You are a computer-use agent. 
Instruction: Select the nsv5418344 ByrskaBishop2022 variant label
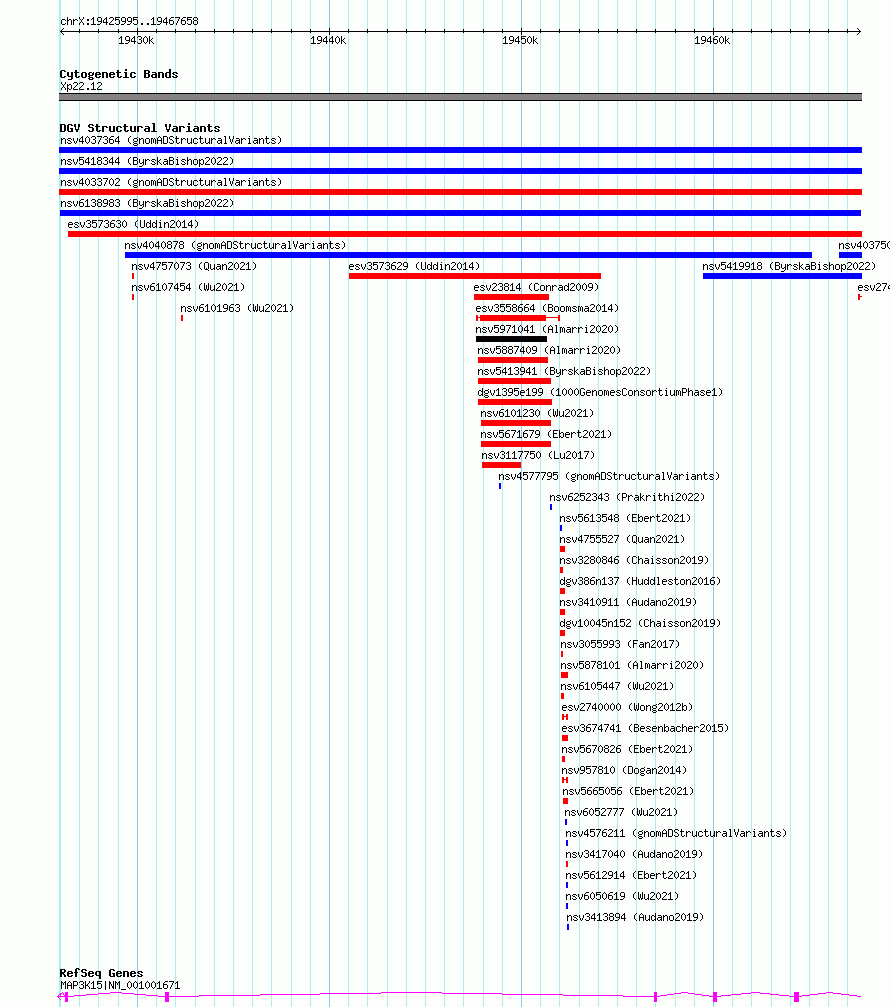pyautogui.click(x=147, y=161)
